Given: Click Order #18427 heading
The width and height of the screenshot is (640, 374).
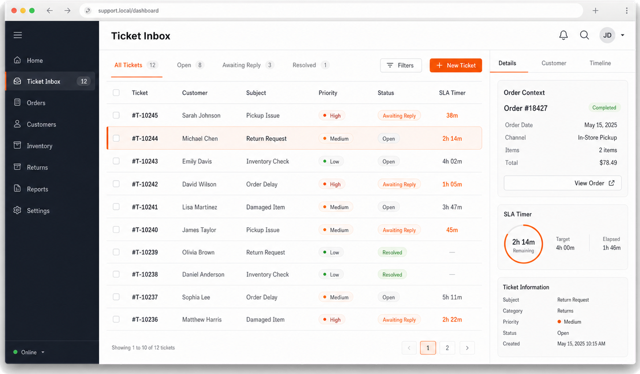Looking at the screenshot, I should click(525, 108).
